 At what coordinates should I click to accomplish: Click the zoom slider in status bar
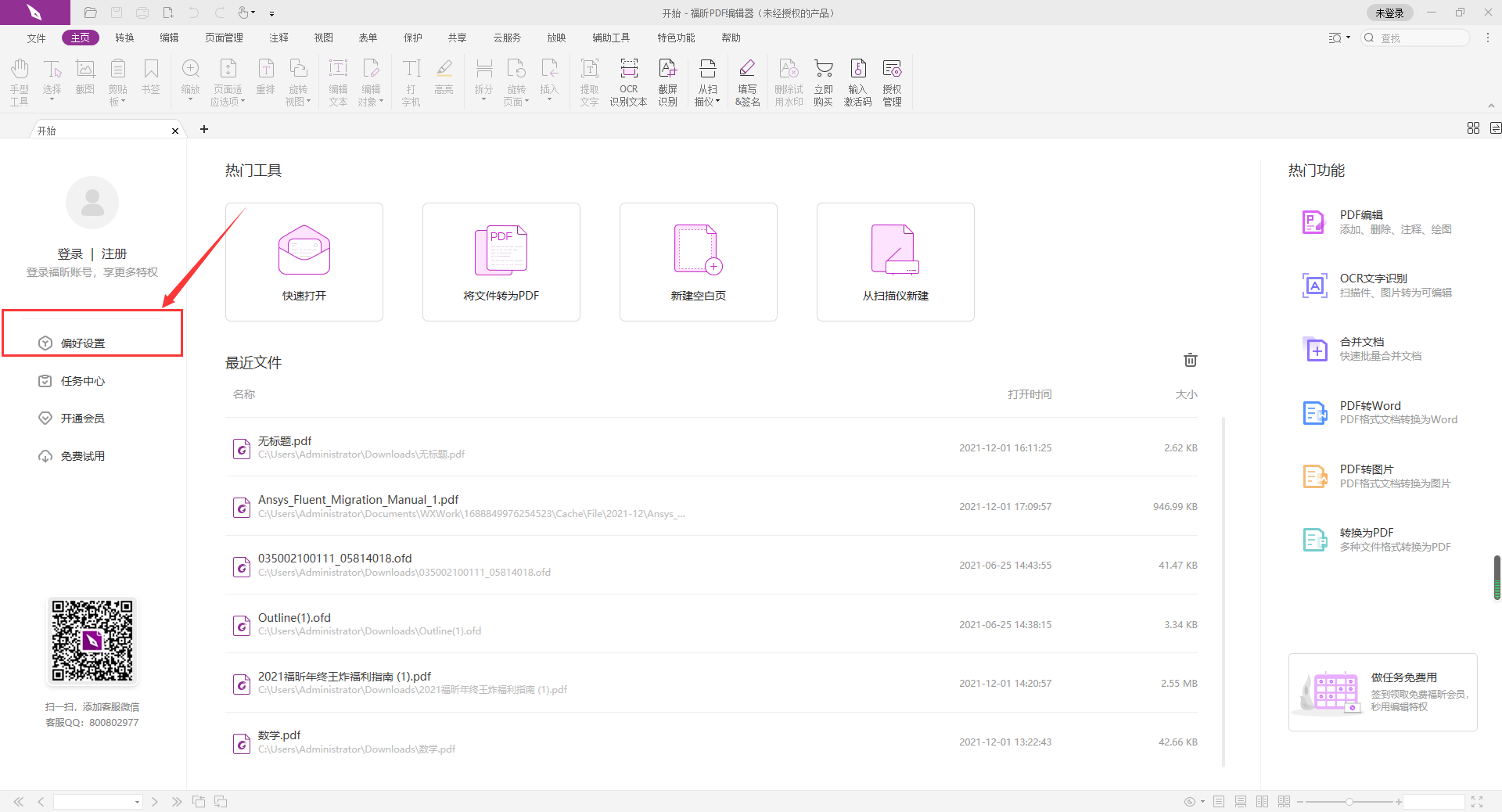coord(1349,802)
